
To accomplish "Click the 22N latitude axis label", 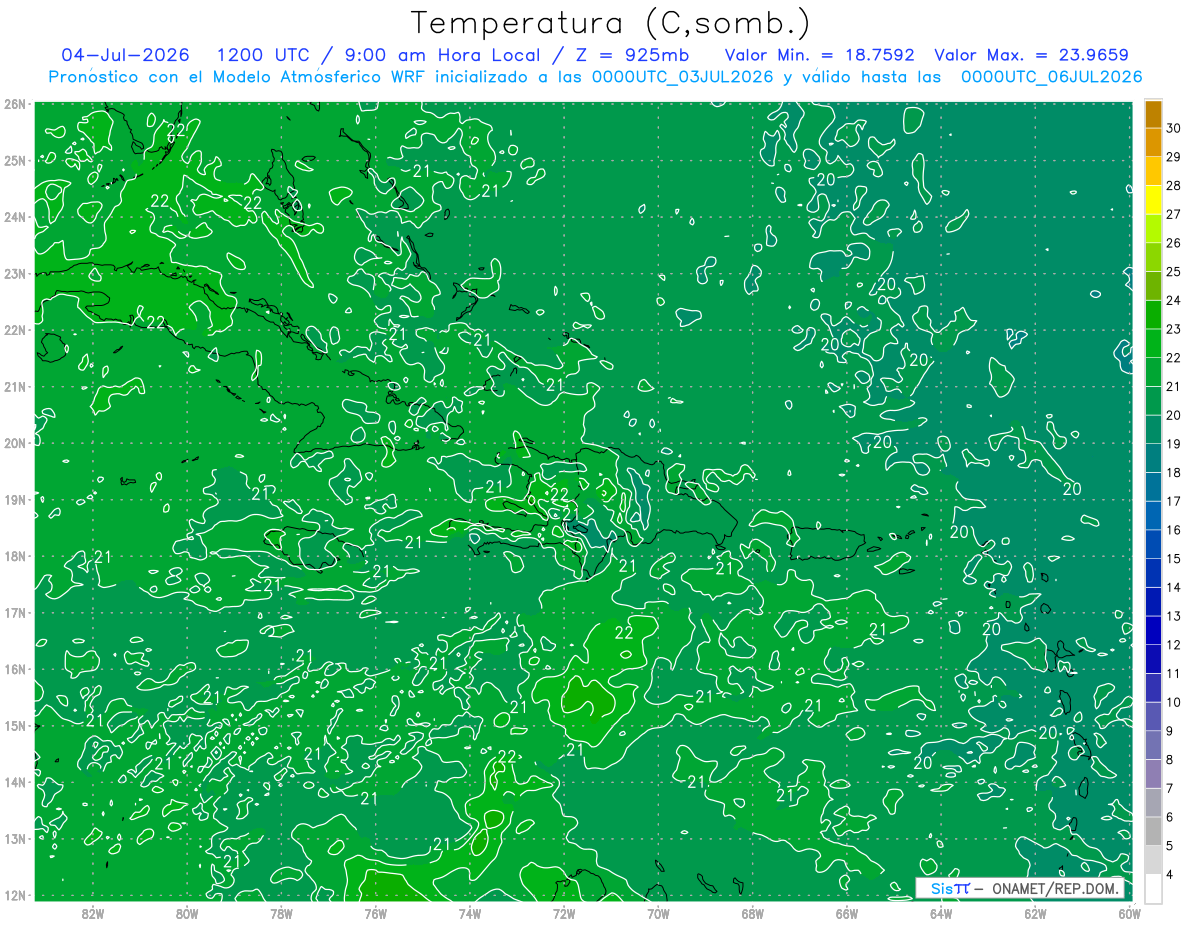I will coord(16,330).
